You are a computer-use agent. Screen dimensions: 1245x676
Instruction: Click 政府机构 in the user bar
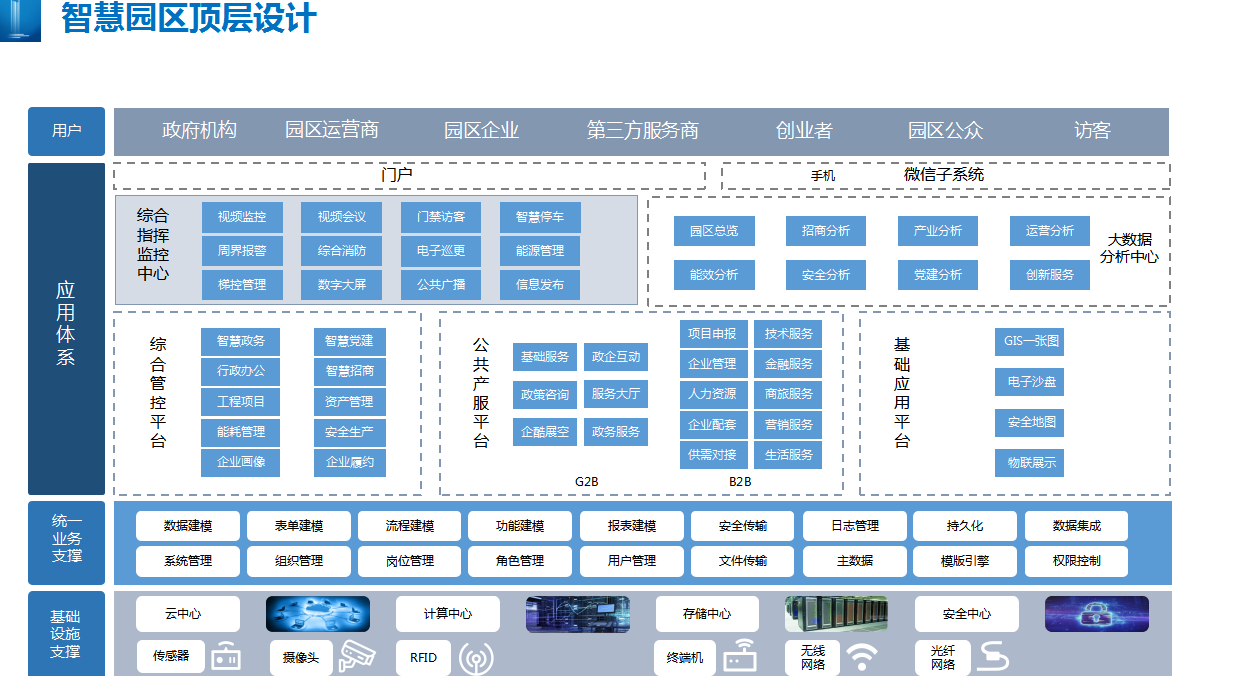[x=199, y=131]
